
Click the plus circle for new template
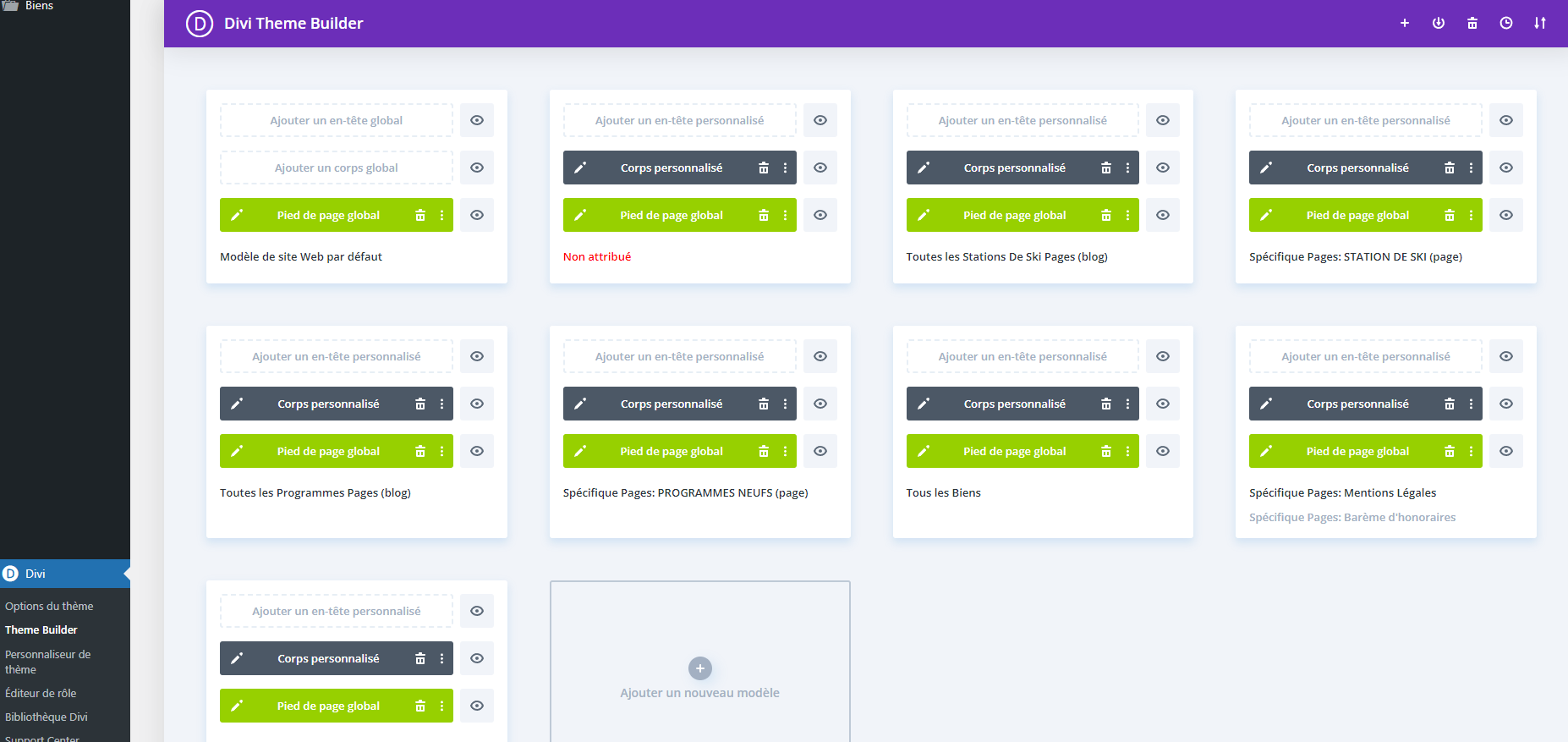[x=700, y=668]
